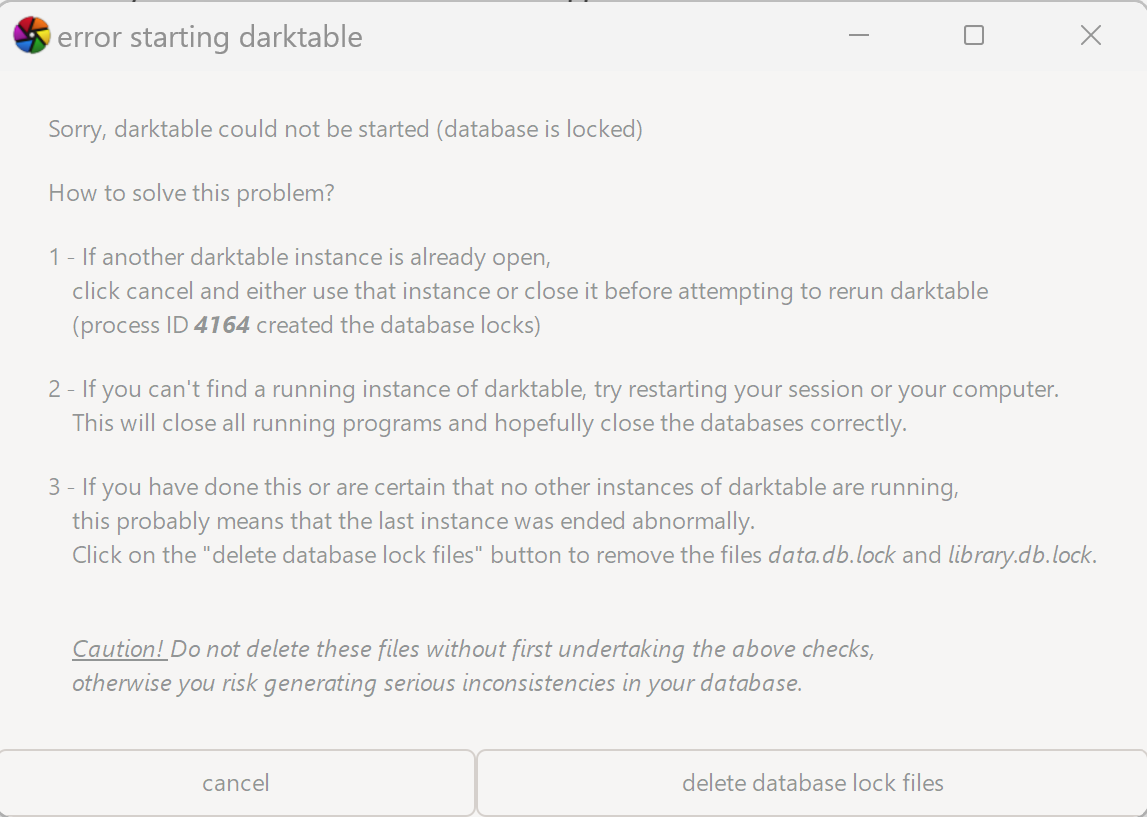
Task: Click step 1 about another darktable instance open
Action: point(300,257)
